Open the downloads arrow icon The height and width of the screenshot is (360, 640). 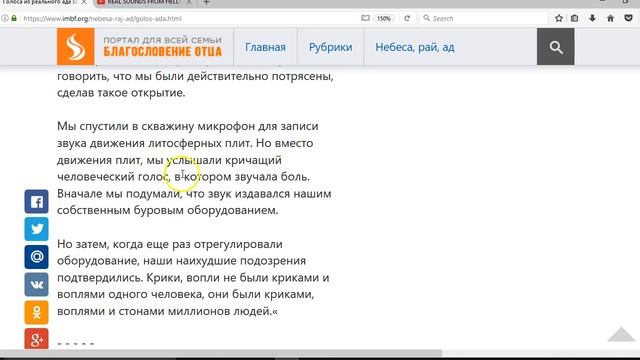592,18
